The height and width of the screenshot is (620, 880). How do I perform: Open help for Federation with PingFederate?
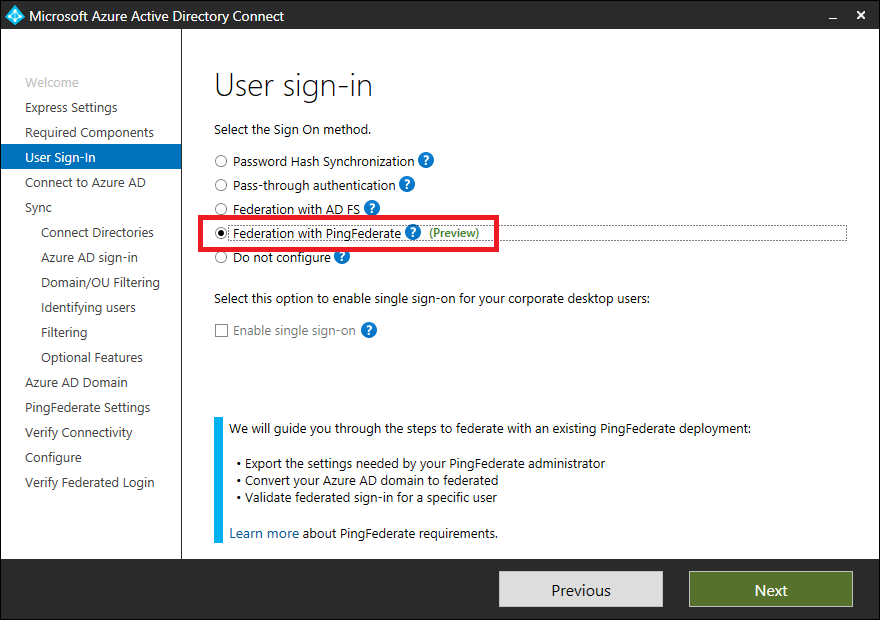click(x=413, y=232)
